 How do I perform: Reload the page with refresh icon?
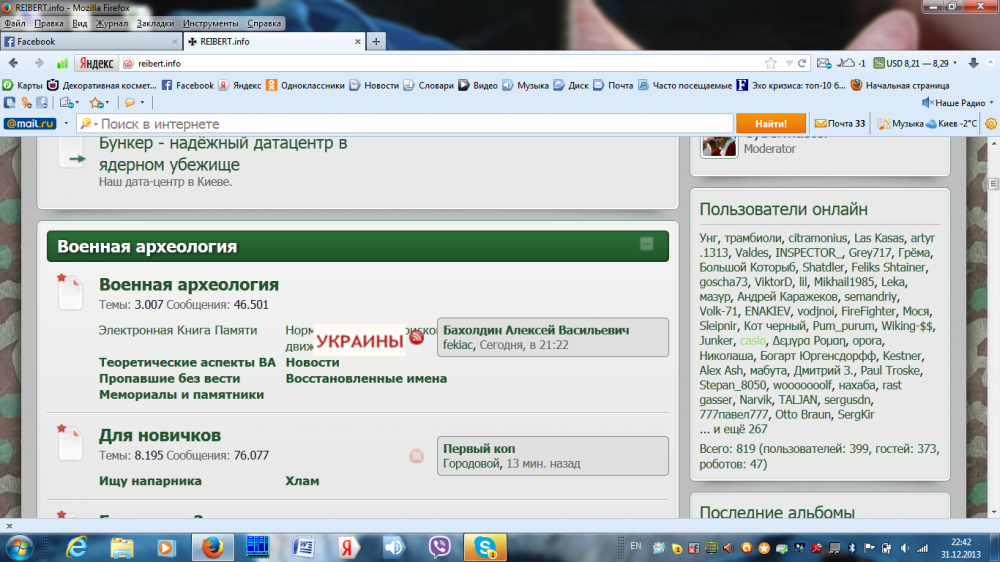802,63
